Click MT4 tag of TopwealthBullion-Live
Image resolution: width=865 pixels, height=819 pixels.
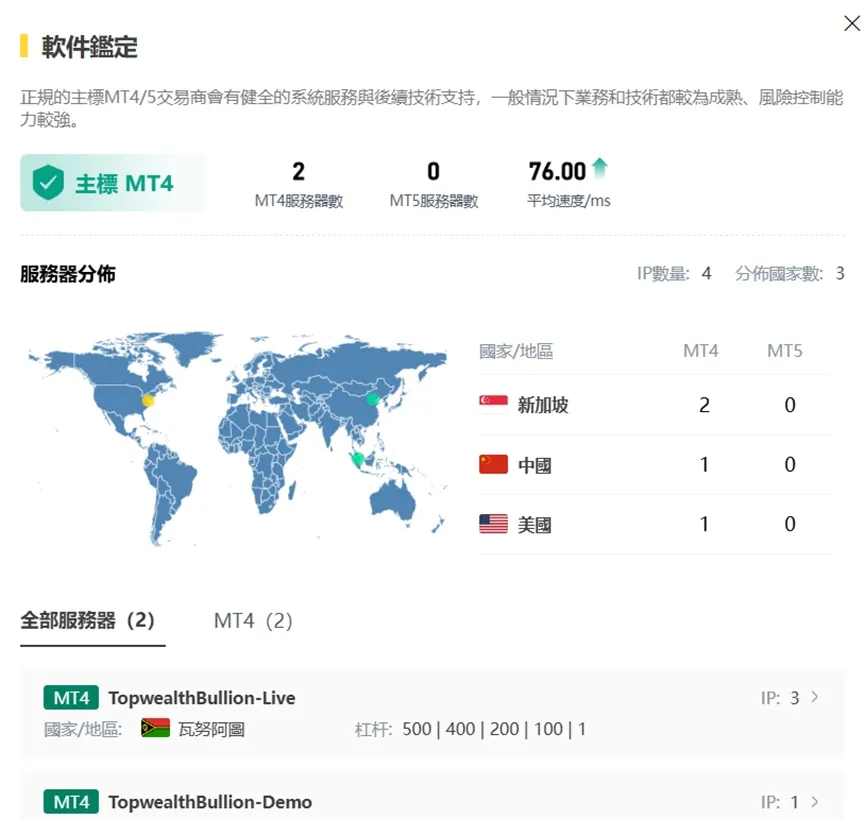click(x=71, y=698)
